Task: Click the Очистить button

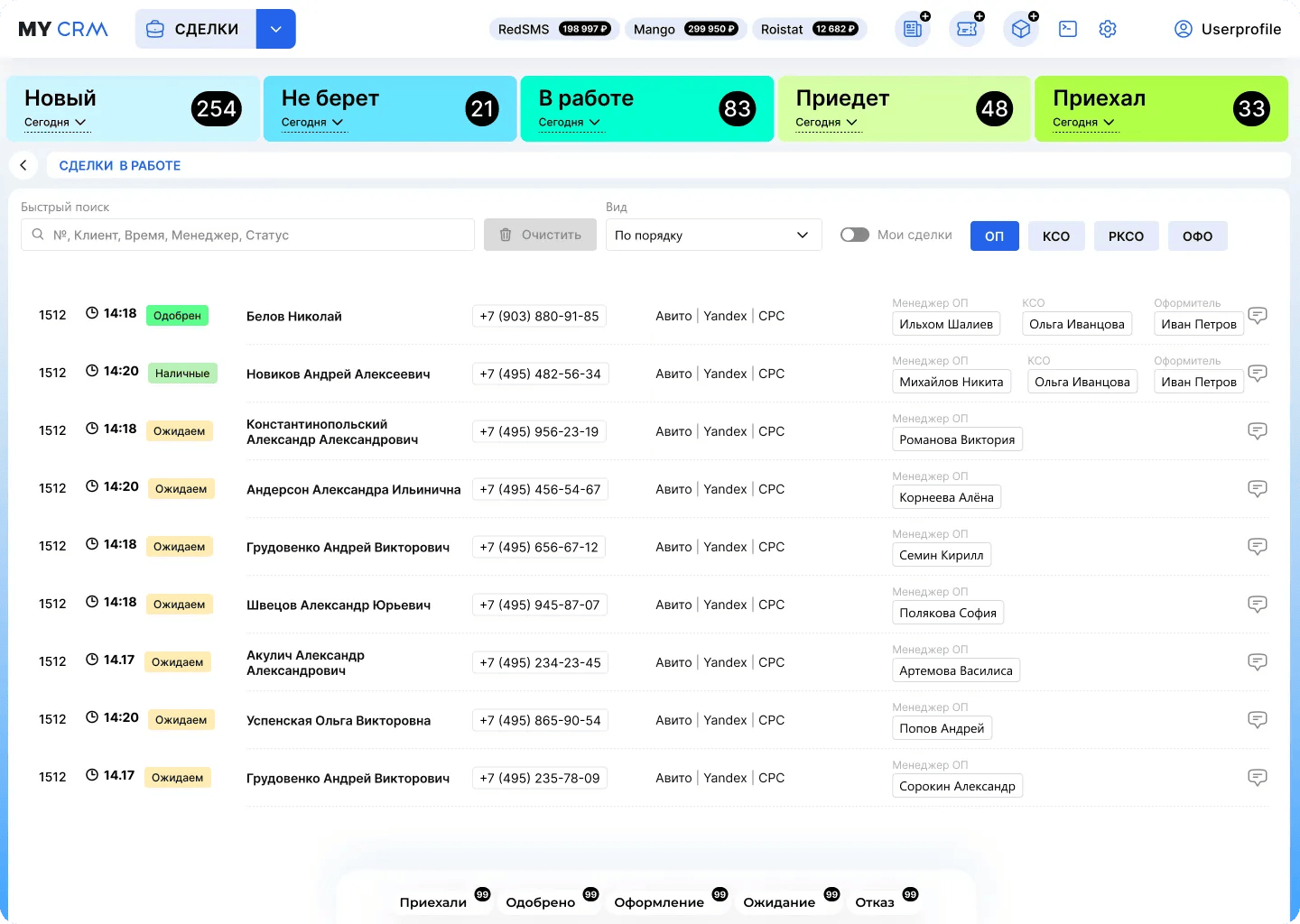Action: (x=540, y=235)
